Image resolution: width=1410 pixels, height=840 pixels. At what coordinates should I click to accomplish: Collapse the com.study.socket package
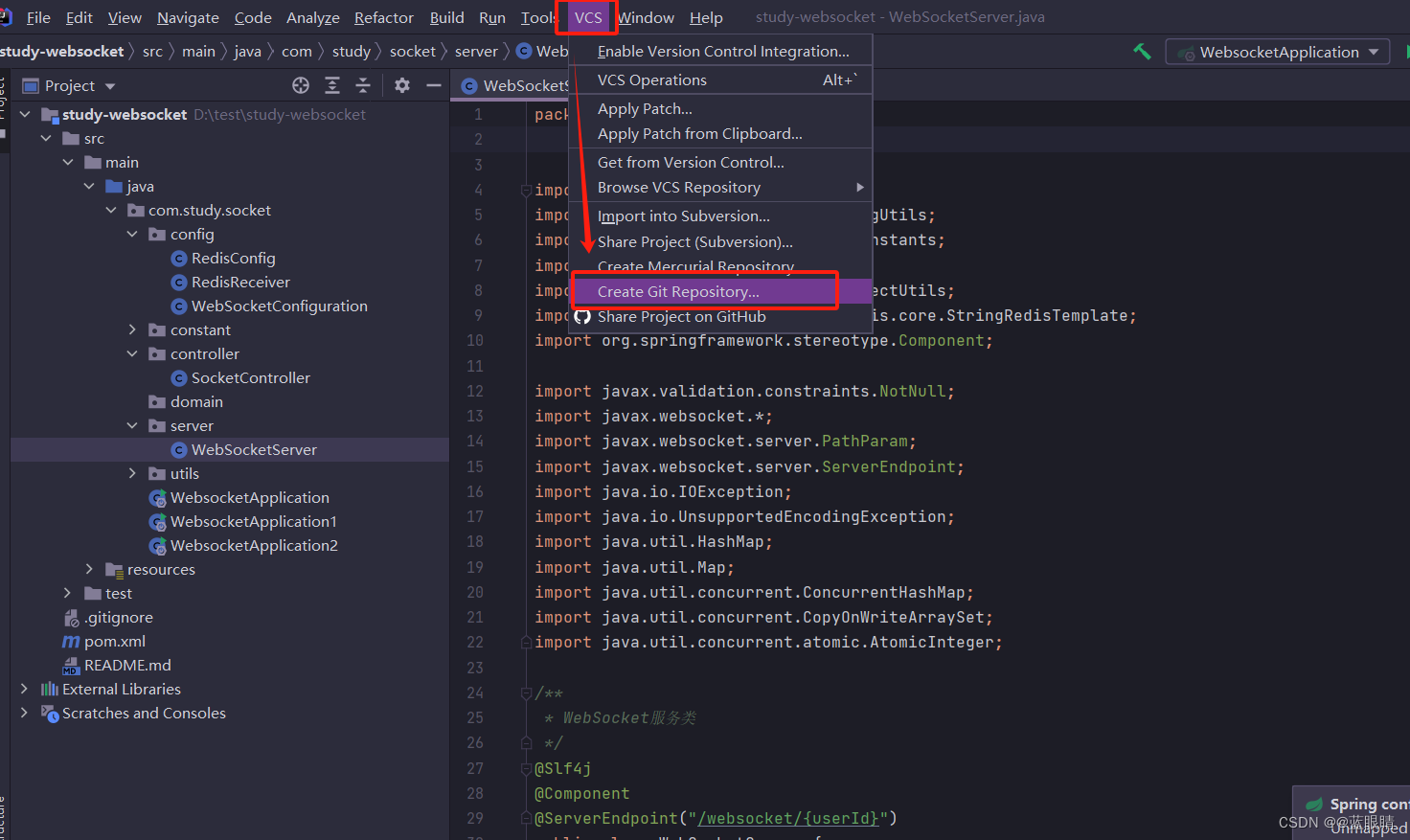(111, 210)
